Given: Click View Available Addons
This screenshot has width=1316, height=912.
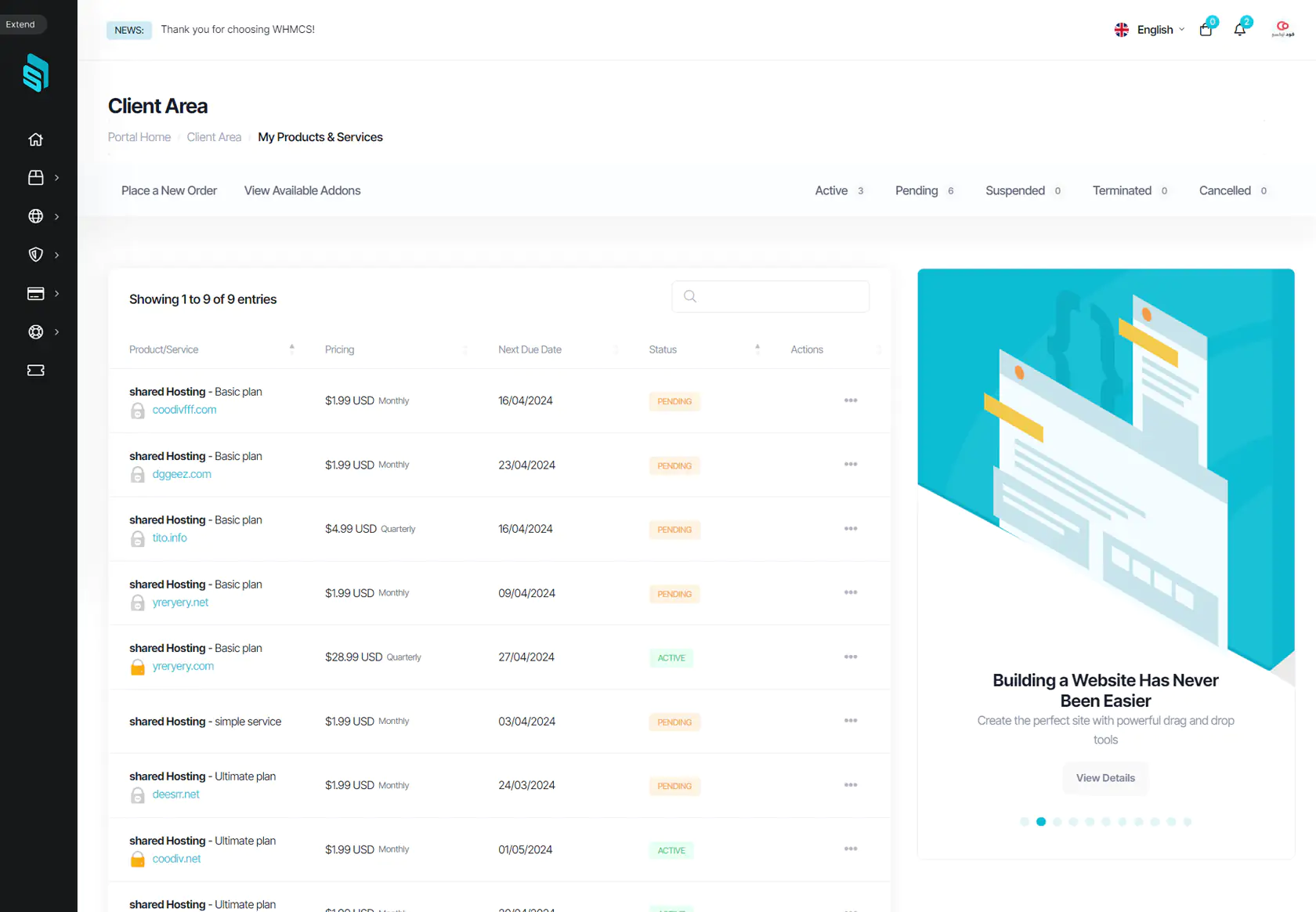Looking at the screenshot, I should click(x=302, y=190).
